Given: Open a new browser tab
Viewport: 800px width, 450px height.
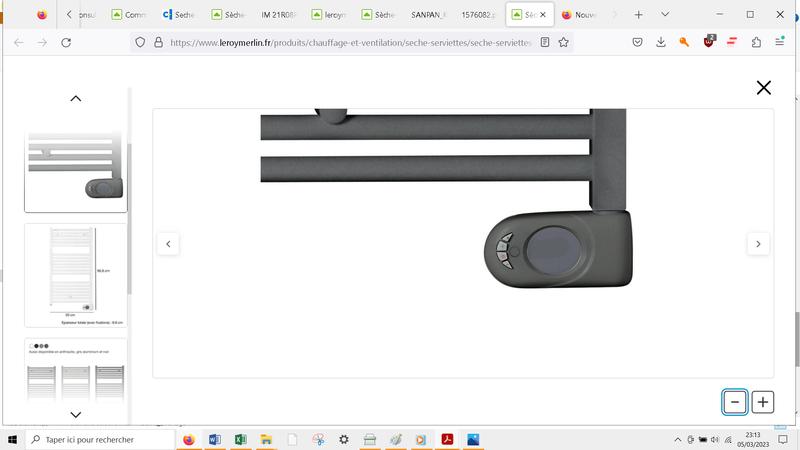Looking at the screenshot, I should (638, 15).
